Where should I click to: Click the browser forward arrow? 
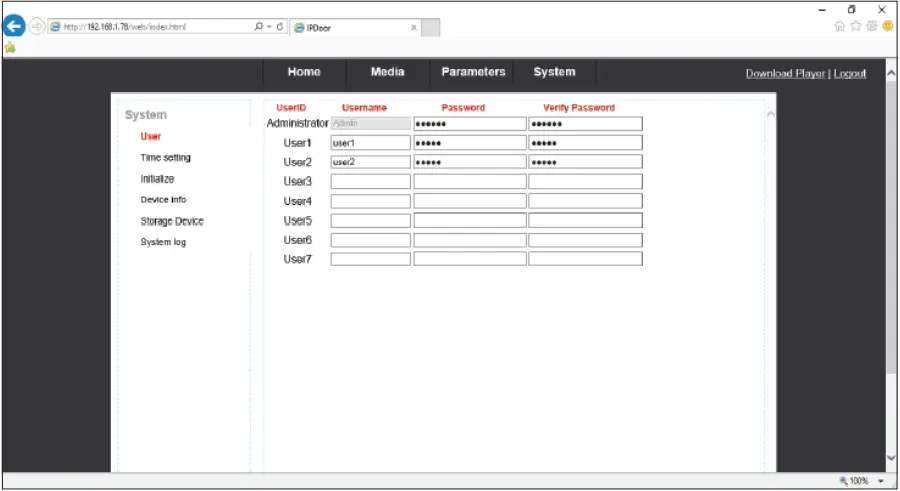[x=37, y=26]
